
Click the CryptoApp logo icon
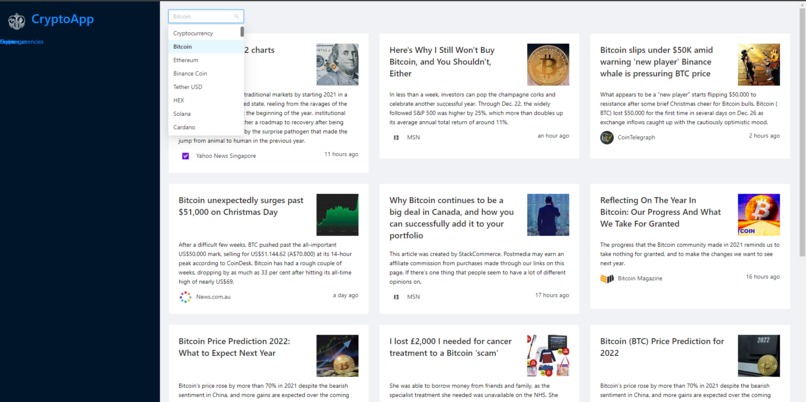coord(16,21)
